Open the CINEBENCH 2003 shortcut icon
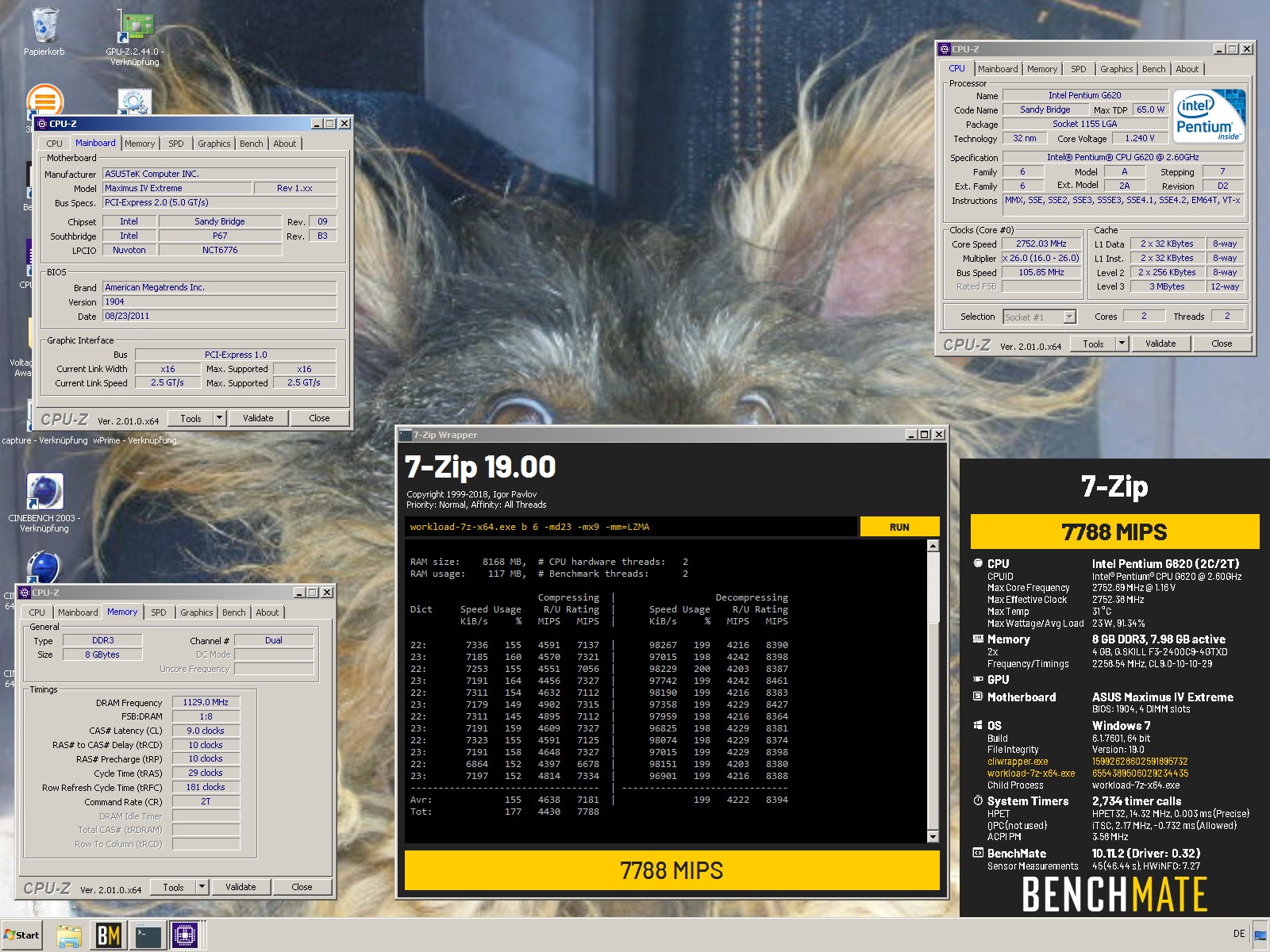Image resolution: width=1270 pixels, height=952 pixels. pyautogui.click(x=44, y=492)
